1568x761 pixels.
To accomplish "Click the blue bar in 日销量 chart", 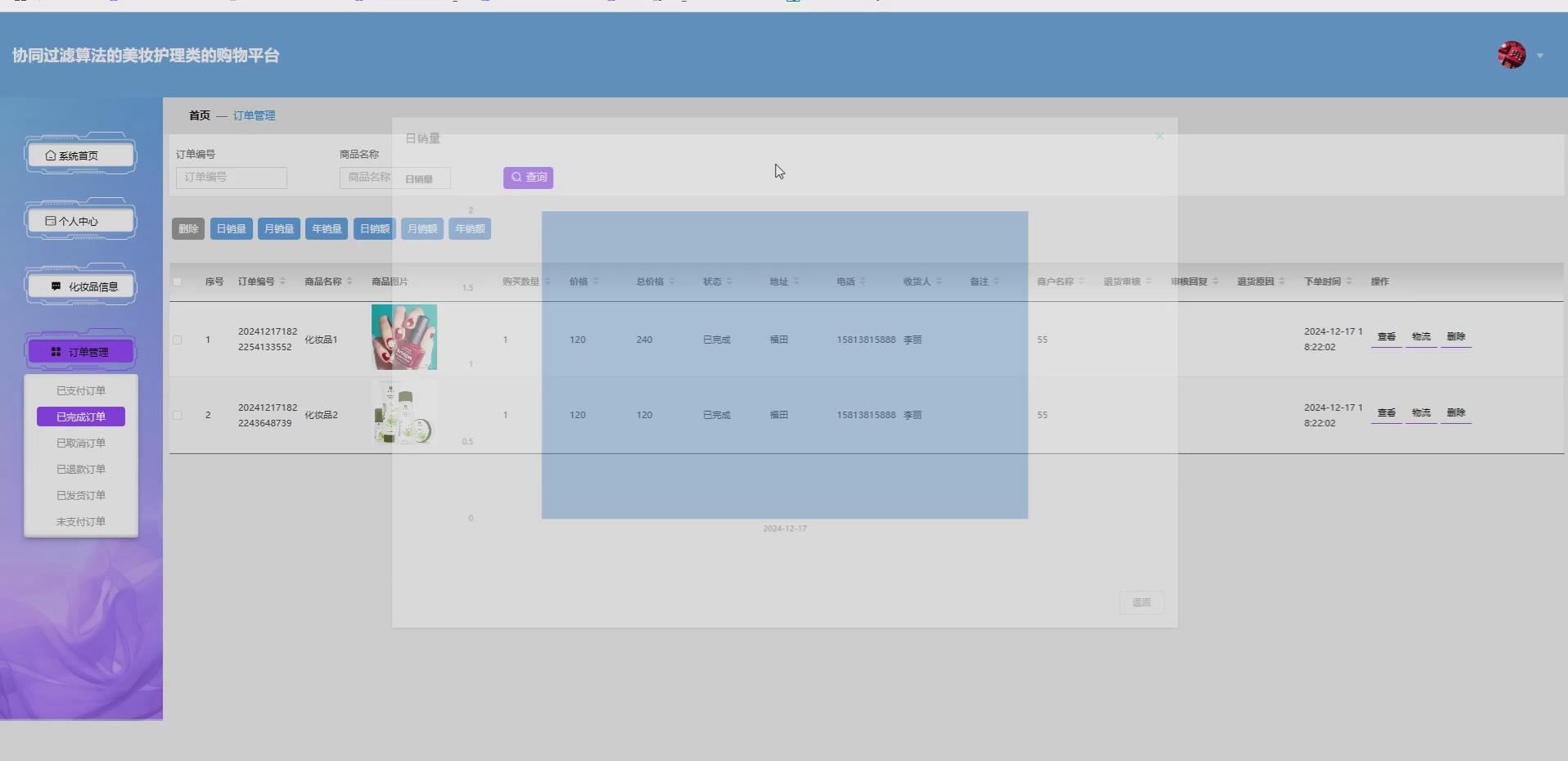I will (785, 365).
